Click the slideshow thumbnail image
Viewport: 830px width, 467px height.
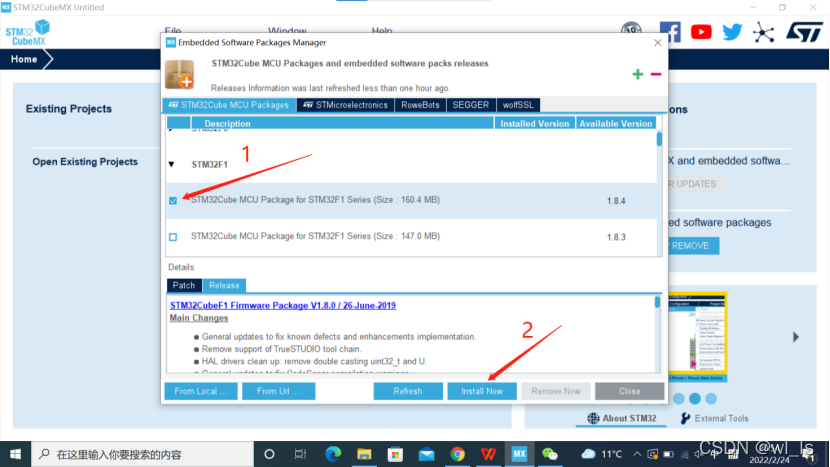[698, 337]
